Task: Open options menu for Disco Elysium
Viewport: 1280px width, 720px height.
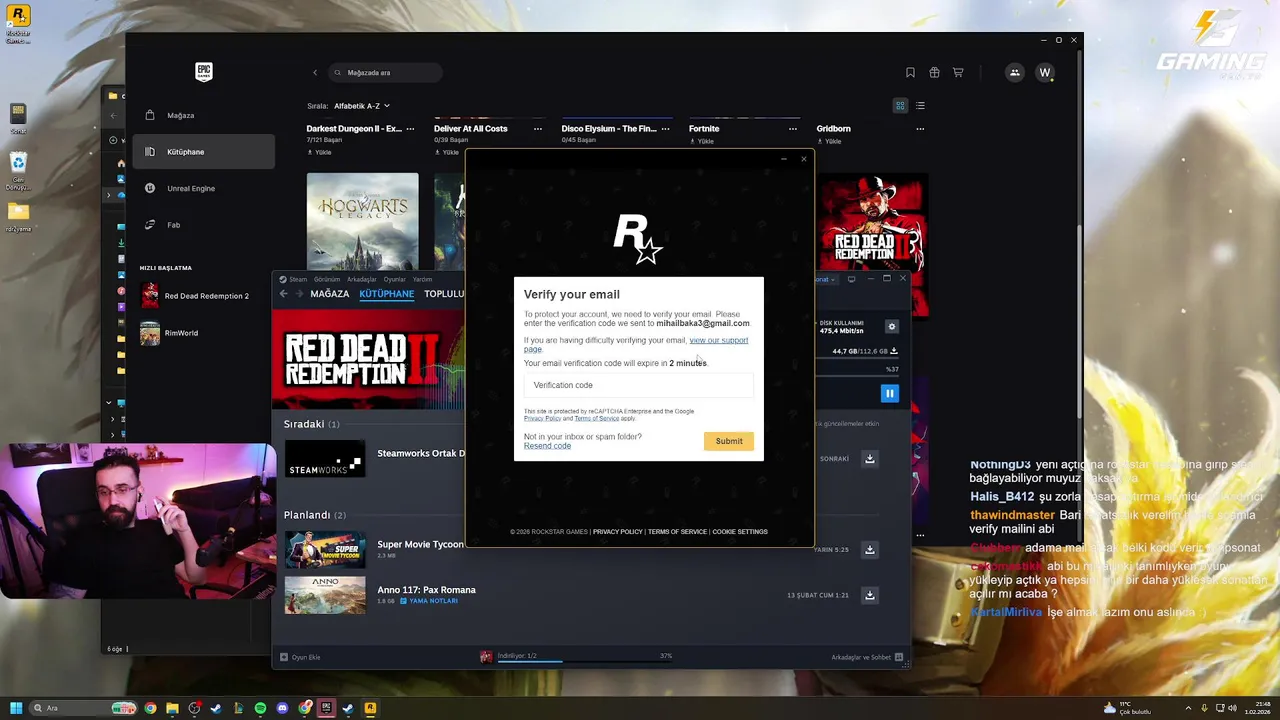Action: pos(665,129)
